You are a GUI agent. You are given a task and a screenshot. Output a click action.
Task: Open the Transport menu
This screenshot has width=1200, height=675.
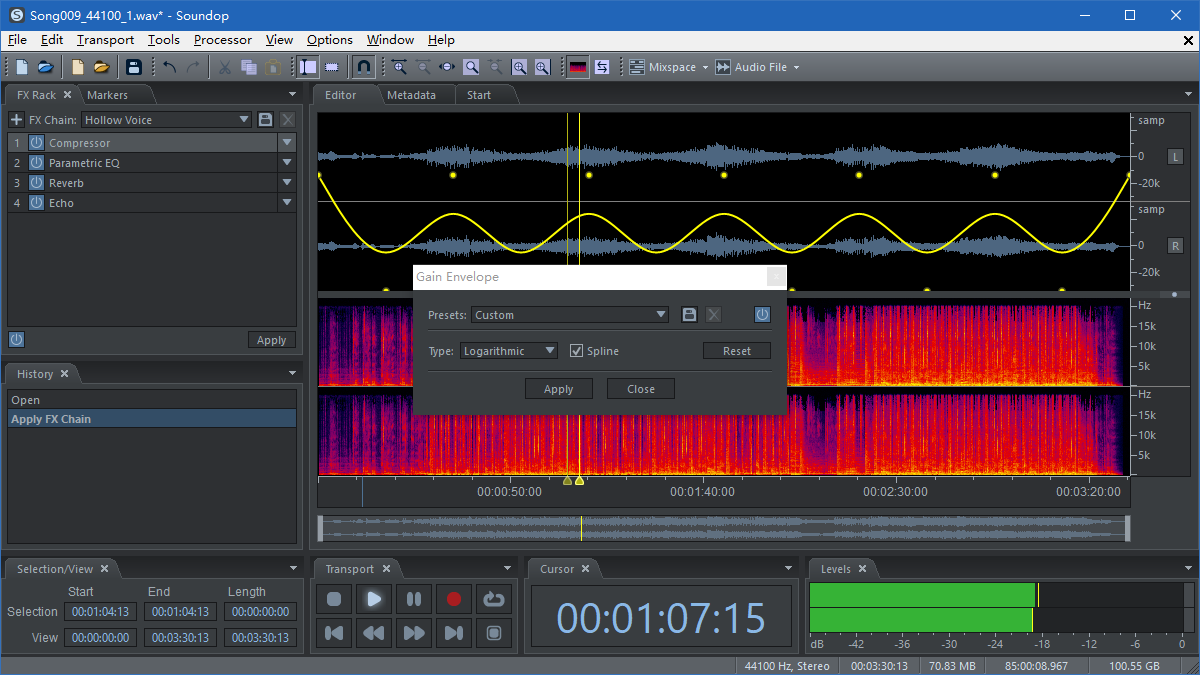[x=104, y=40]
